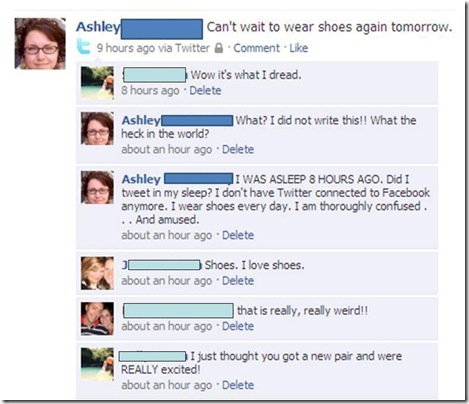469x404 pixels.
Task: Click Ashley's name in 'heck in the world' comment
Action: point(141,120)
